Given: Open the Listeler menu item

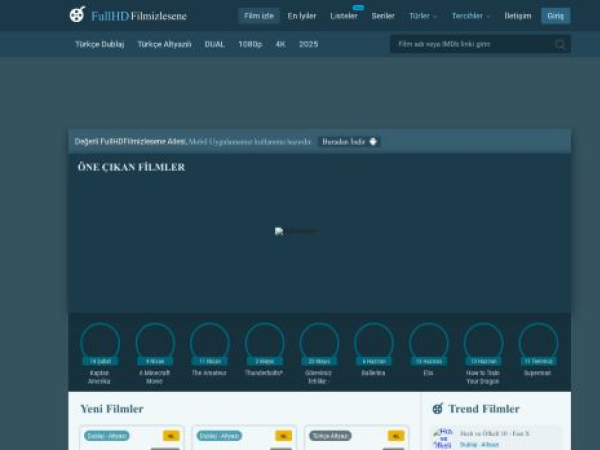Looking at the screenshot, I should (344, 16).
